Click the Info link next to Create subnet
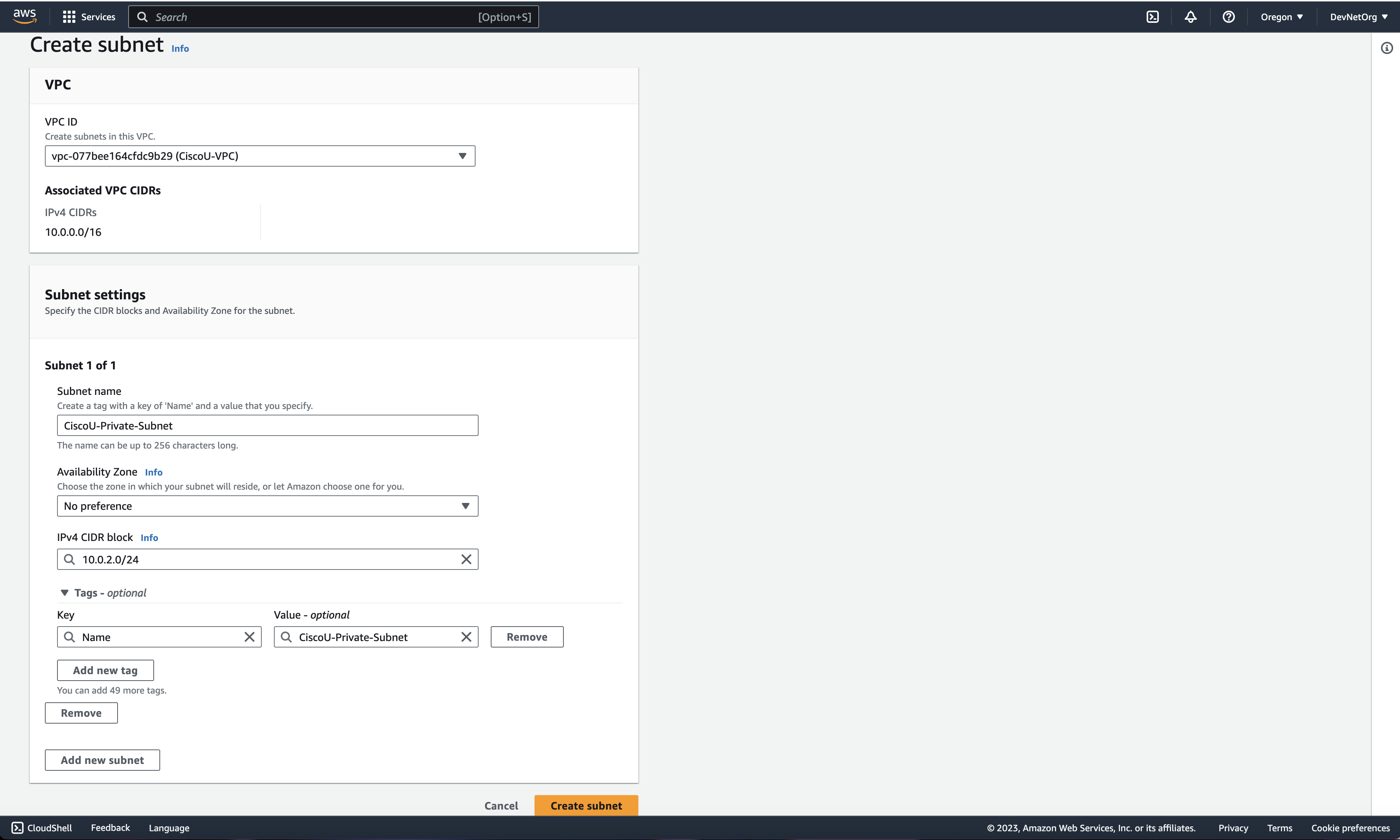Screen dimensions: 1400x840 pyautogui.click(x=180, y=48)
